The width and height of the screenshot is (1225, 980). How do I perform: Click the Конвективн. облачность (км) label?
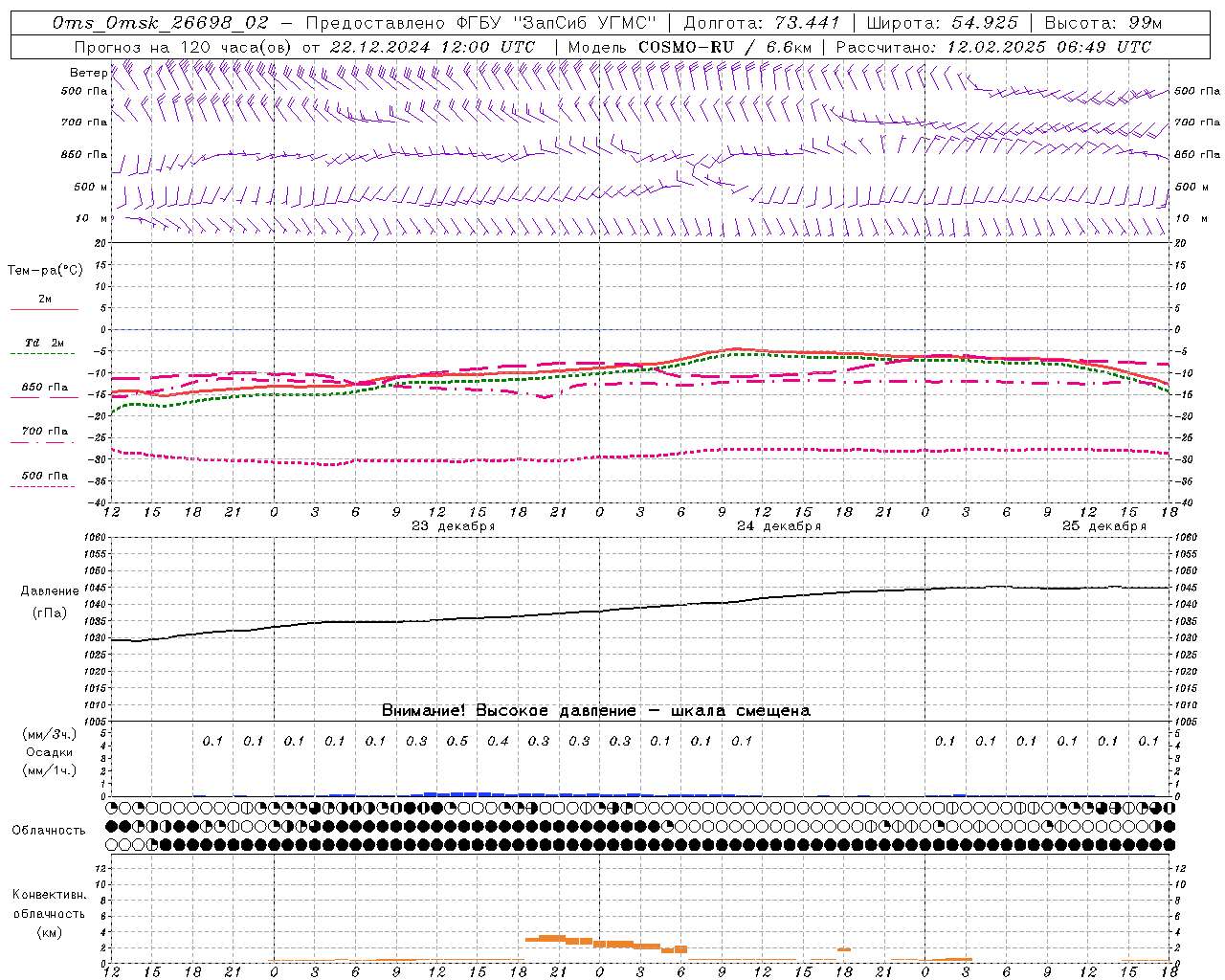click(49, 913)
